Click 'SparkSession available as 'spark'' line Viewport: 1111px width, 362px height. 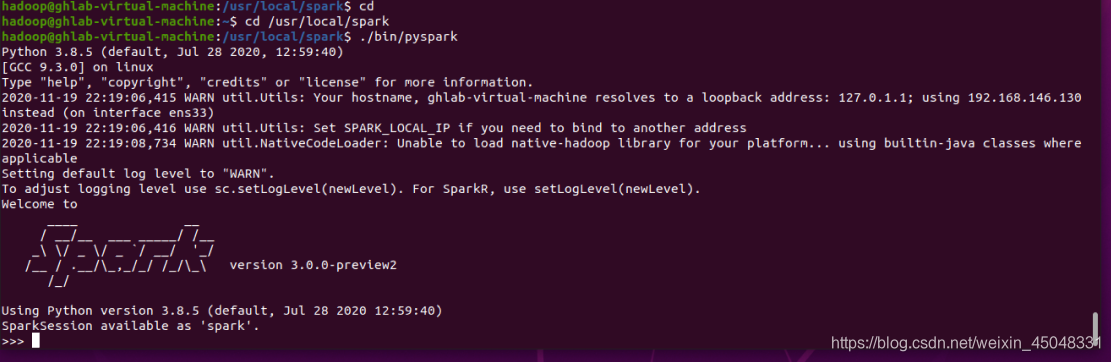(x=131, y=326)
